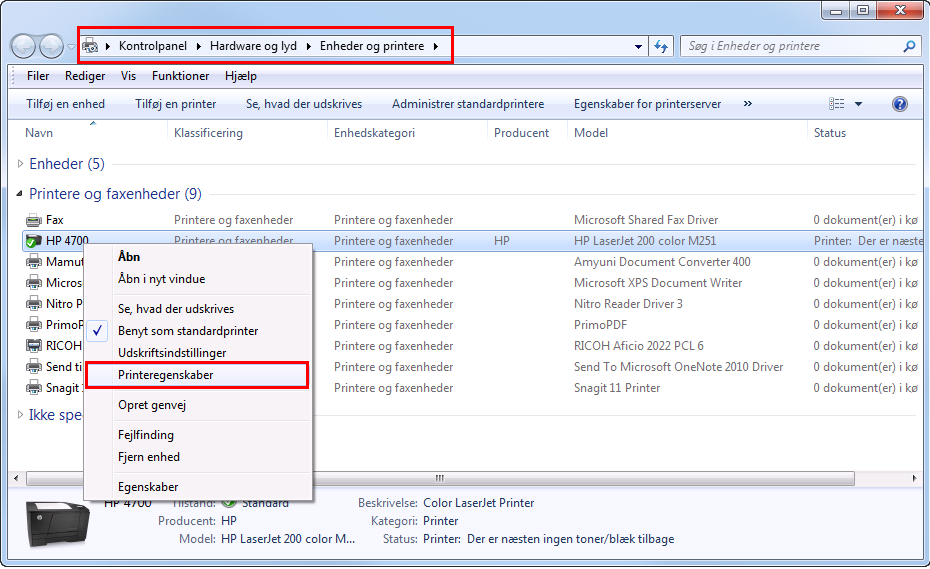Choose Udskriftsindstillinger in context menu
Screen dimensions: 930x569
(x=198, y=353)
